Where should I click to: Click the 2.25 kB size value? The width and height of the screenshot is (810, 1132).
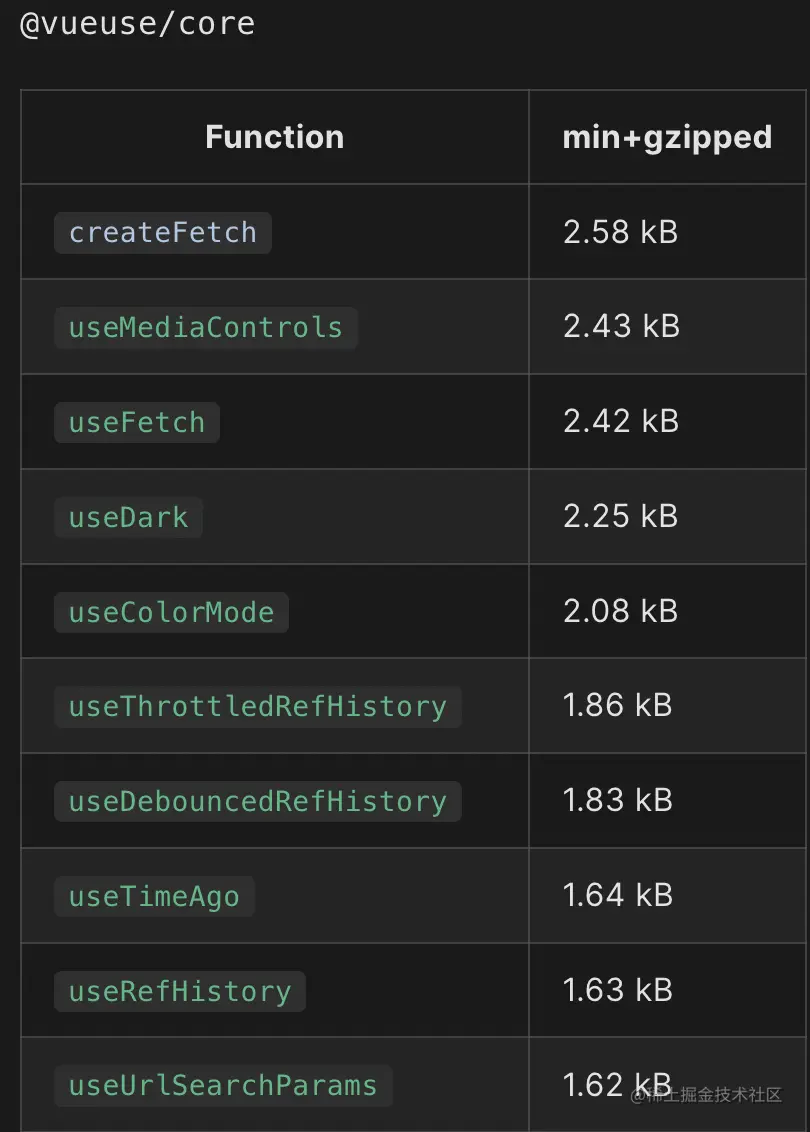click(621, 516)
